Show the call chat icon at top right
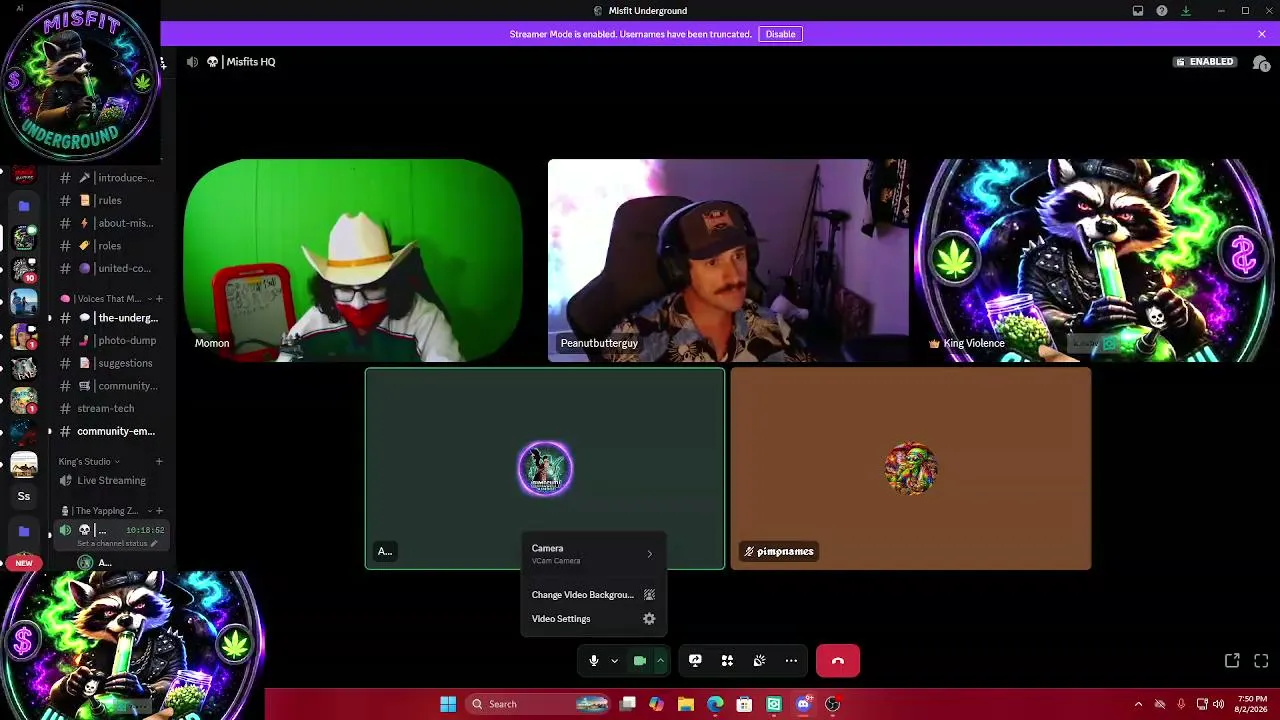1280x720 pixels. pyautogui.click(x=1261, y=62)
